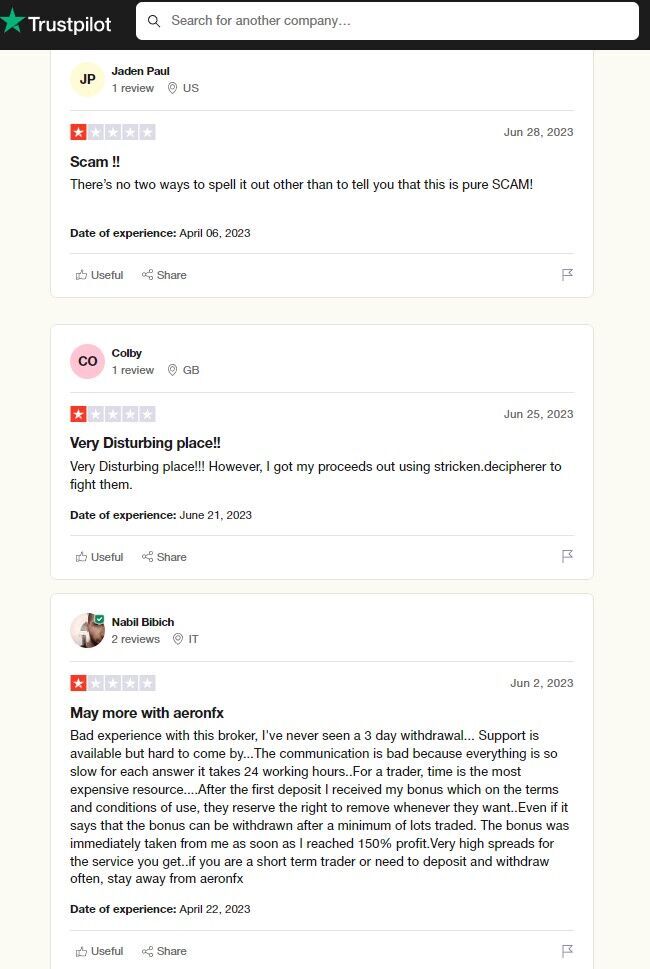Click the CO avatar circle
Viewport: 650px width, 969px height.
pos(87,361)
